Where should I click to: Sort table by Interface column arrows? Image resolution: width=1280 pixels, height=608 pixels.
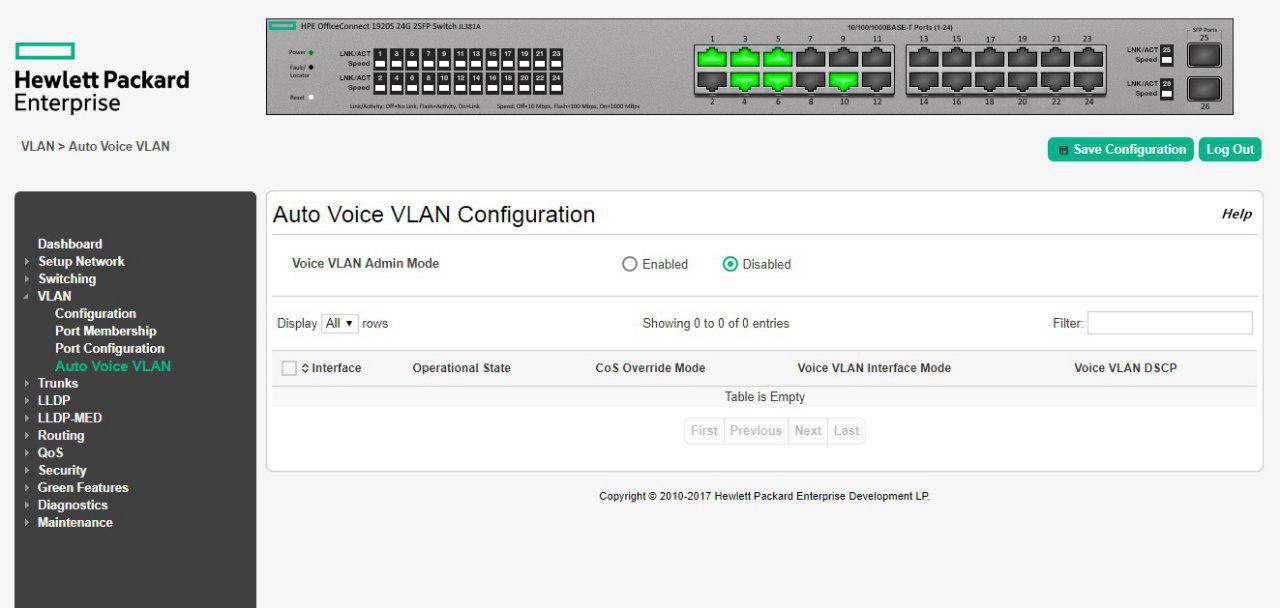(x=306, y=369)
